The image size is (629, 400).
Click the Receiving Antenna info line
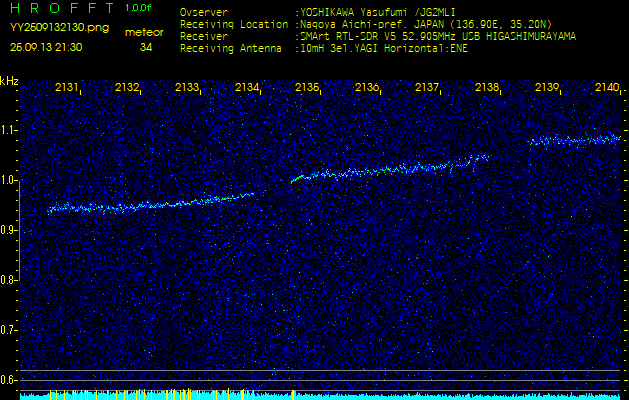pos(323,47)
